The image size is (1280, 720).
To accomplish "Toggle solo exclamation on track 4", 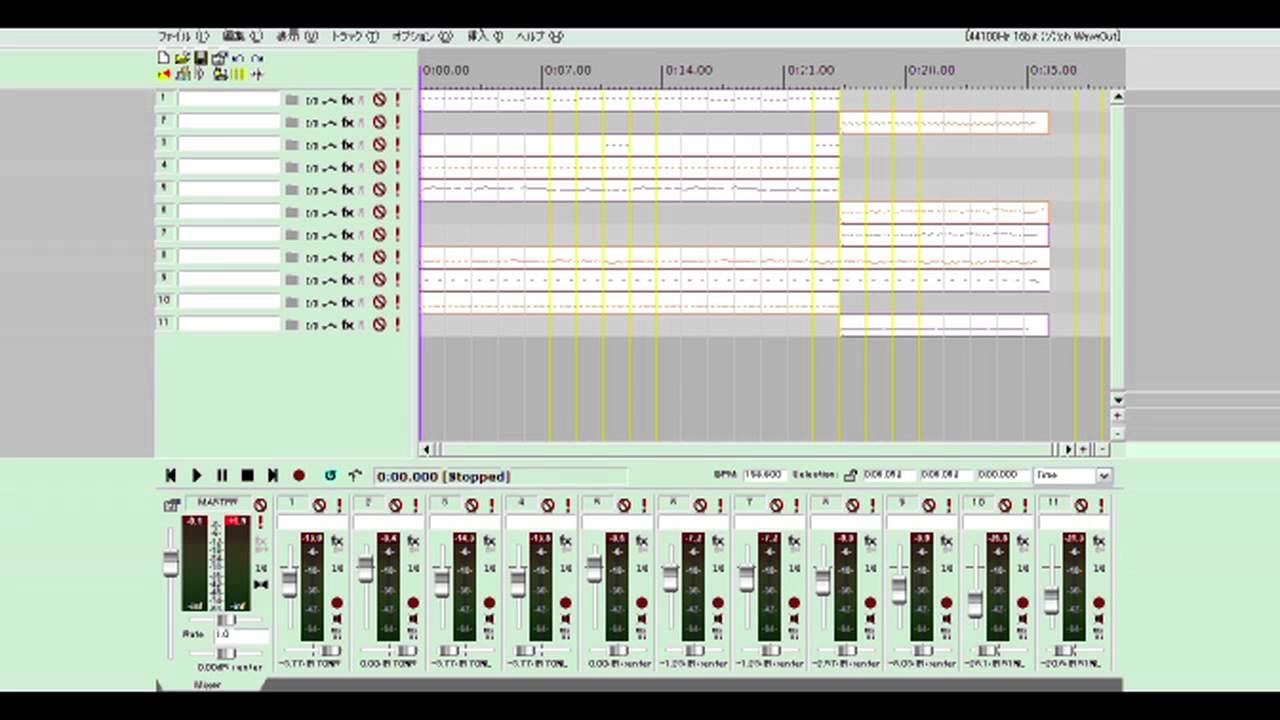I will 397,168.
